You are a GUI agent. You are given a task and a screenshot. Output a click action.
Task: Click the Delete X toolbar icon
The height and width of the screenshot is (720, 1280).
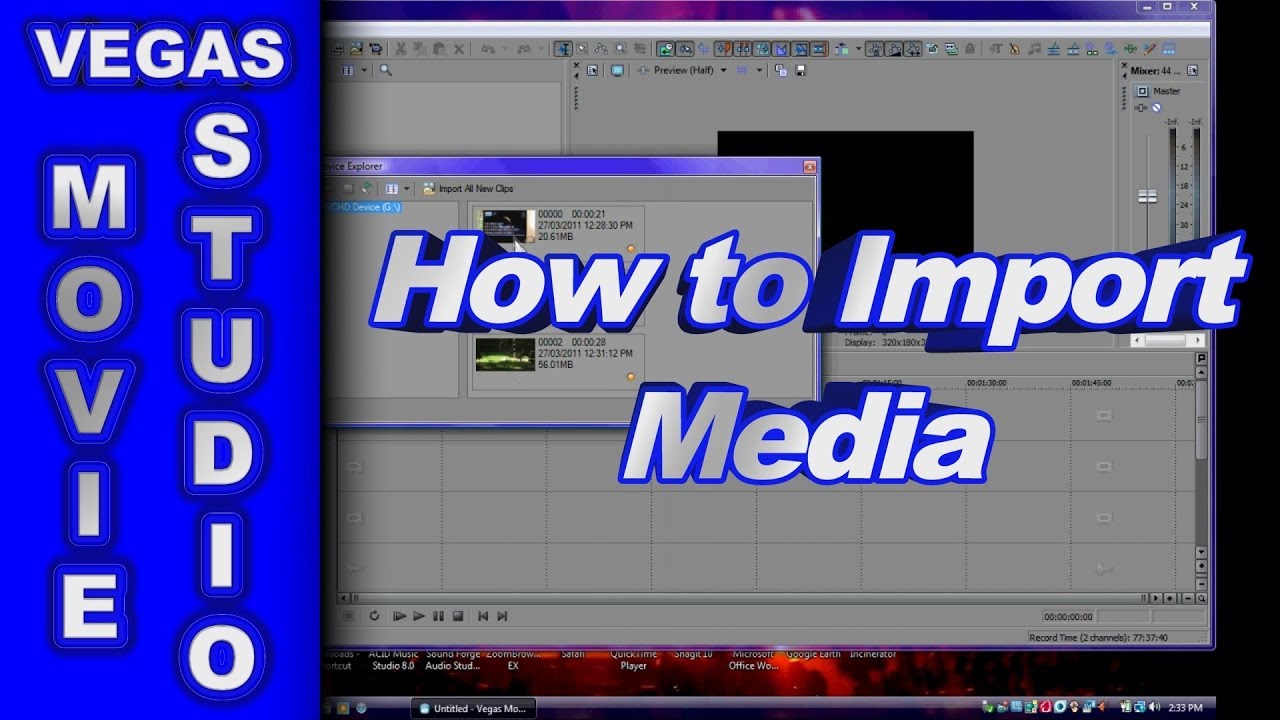459,48
